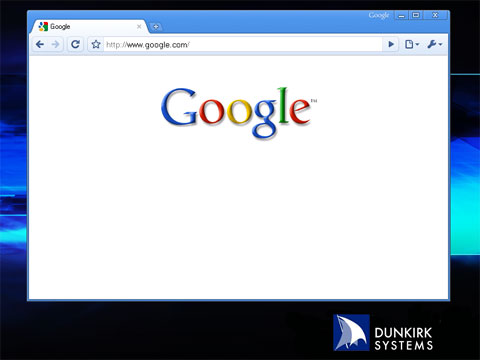Click the Go play arrow button

click(x=391, y=44)
